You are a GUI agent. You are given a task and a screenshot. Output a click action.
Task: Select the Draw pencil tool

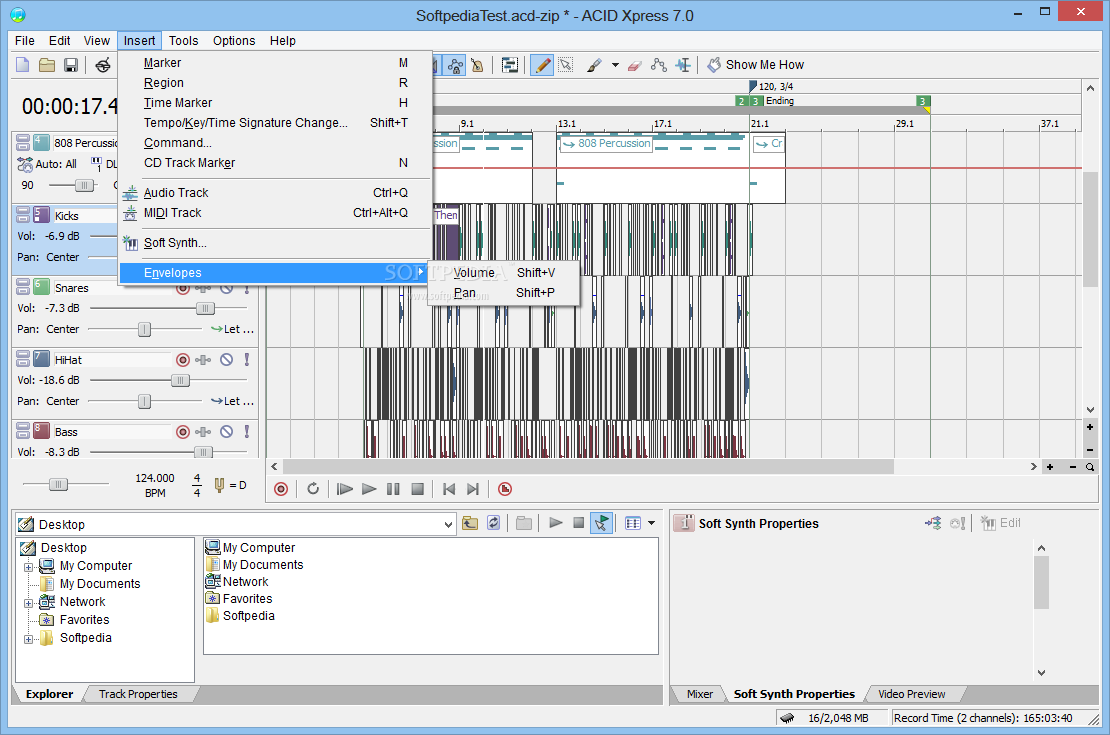click(542, 65)
